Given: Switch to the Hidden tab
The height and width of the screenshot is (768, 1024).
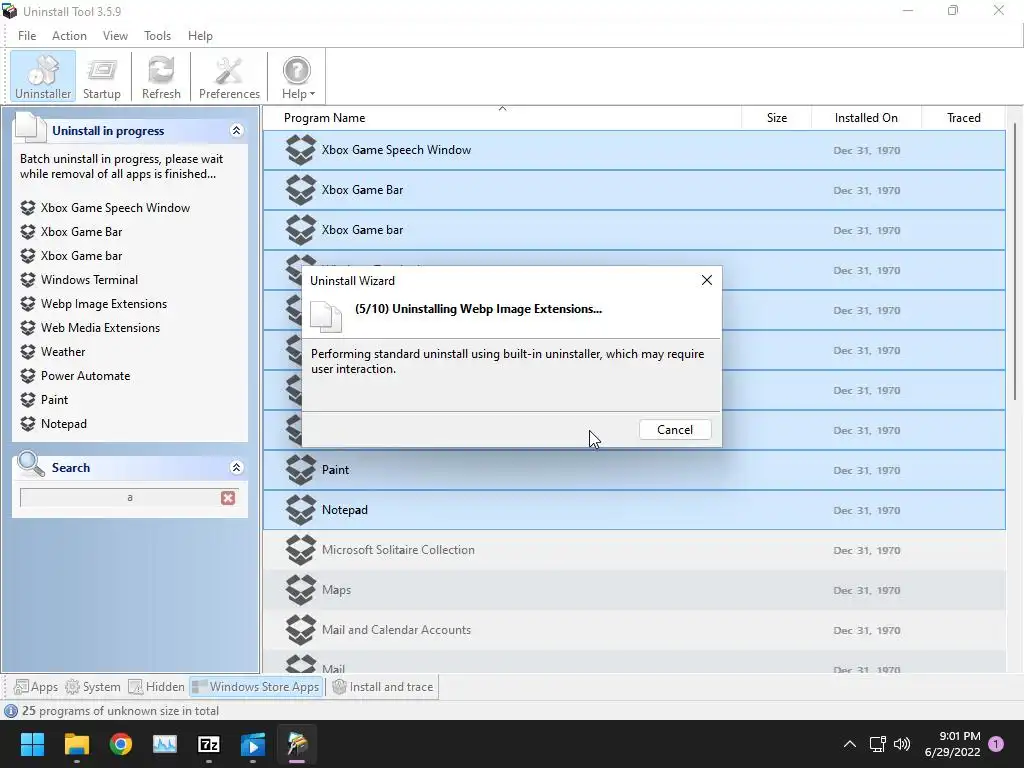Looking at the screenshot, I should [156, 687].
